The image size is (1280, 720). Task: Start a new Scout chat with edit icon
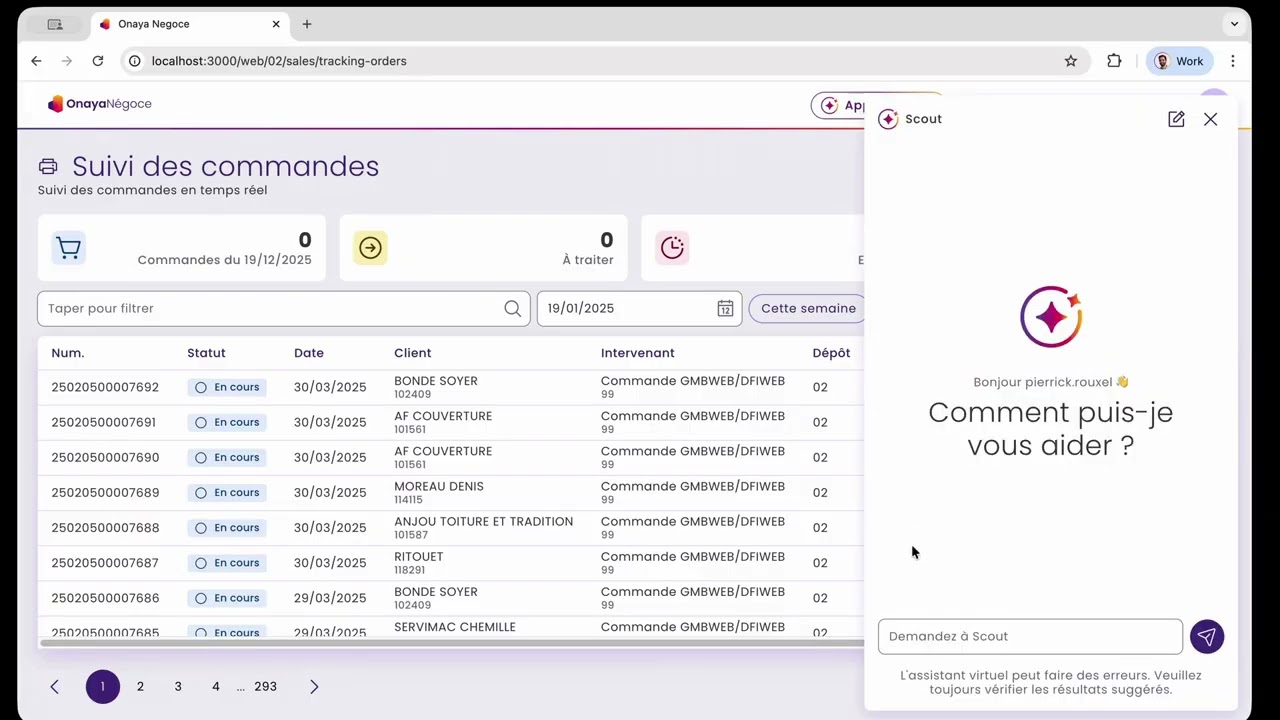pos(1176,119)
